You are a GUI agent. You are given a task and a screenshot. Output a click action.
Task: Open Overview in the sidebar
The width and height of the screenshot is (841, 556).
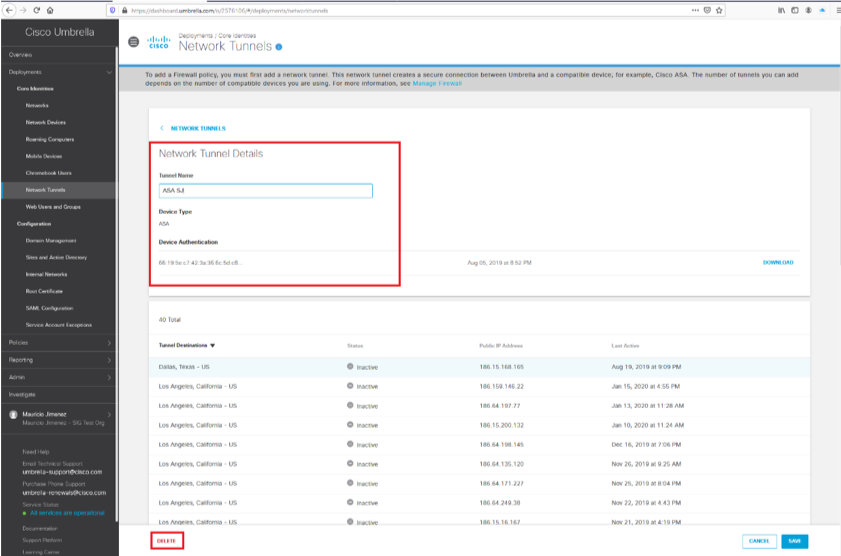(20, 55)
